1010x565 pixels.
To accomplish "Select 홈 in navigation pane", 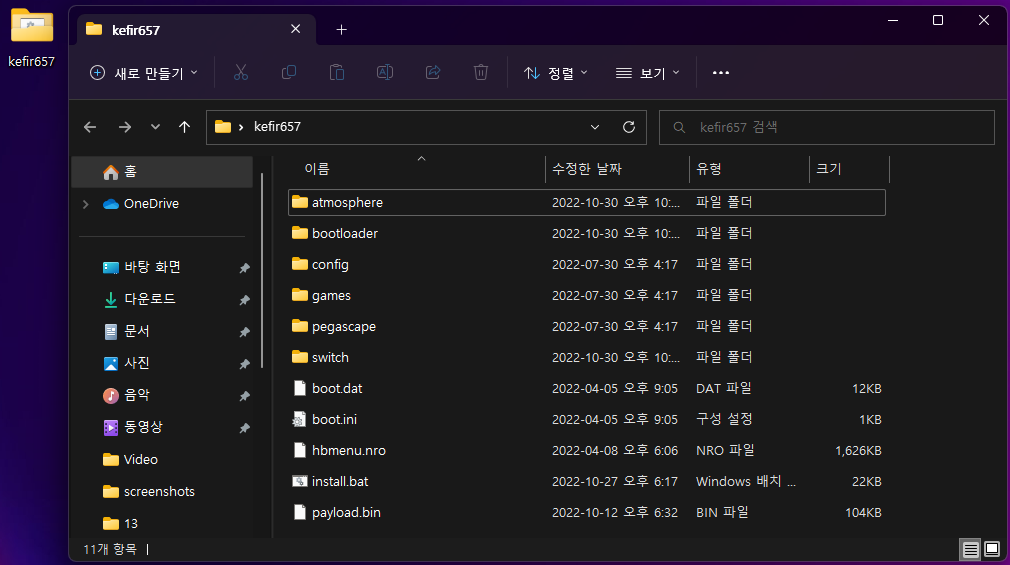I will [x=162, y=172].
